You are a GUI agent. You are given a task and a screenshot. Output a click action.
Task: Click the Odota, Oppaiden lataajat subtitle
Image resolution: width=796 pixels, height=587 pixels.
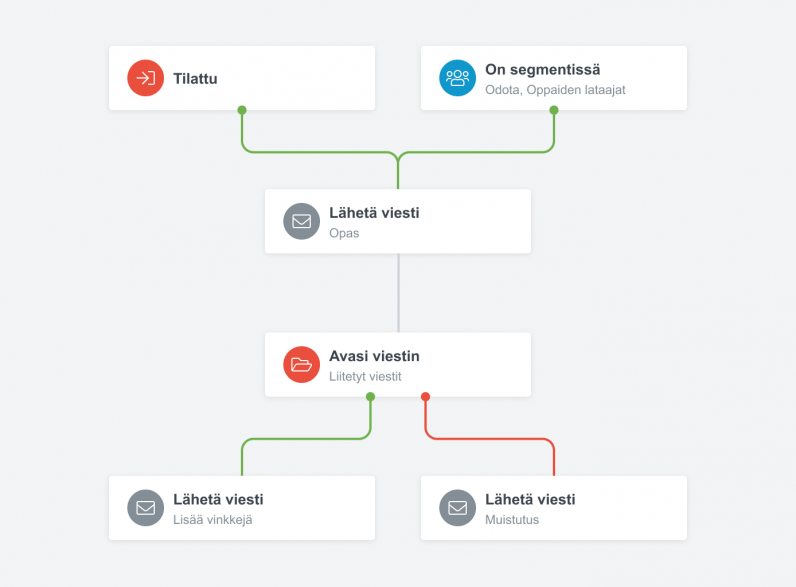pos(555,90)
